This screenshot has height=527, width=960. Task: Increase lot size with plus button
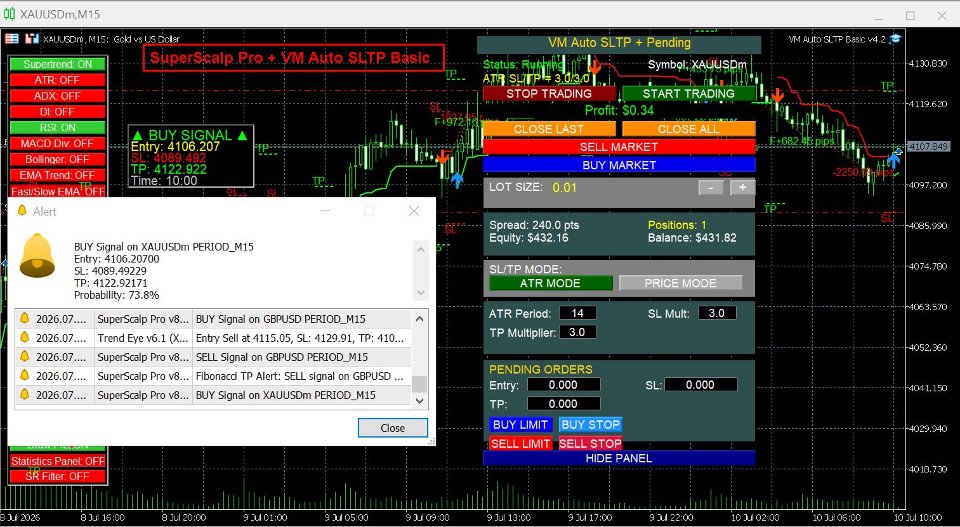[742, 187]
